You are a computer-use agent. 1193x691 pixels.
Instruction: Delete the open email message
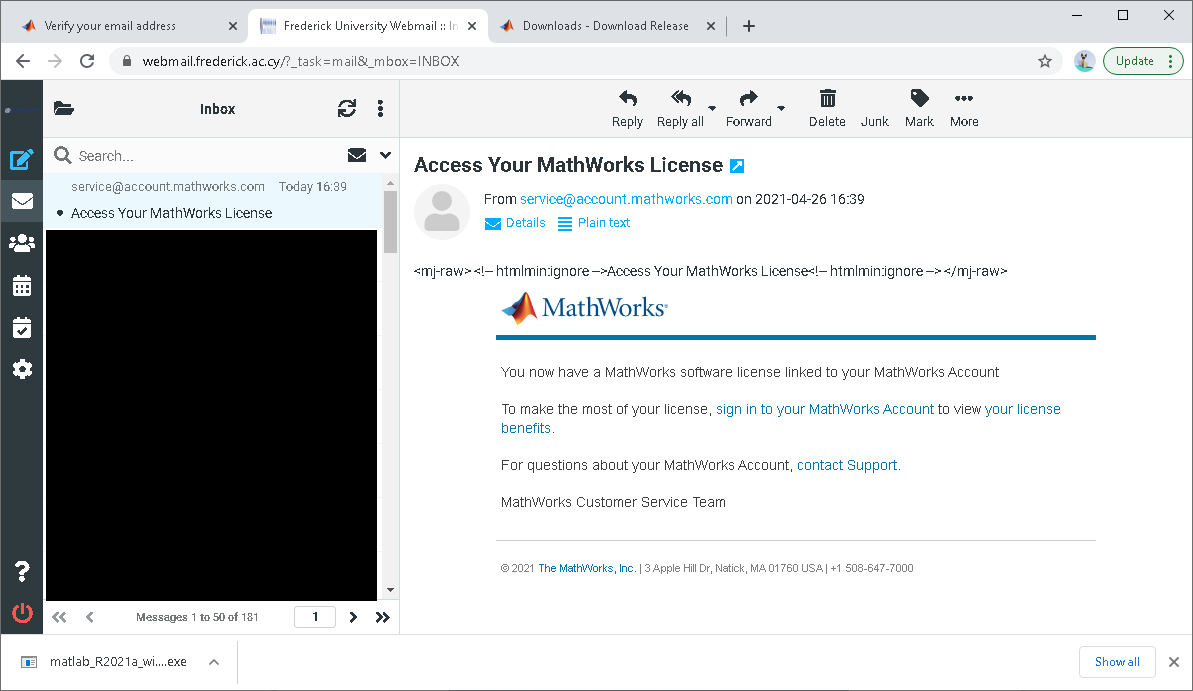(827, 109)
